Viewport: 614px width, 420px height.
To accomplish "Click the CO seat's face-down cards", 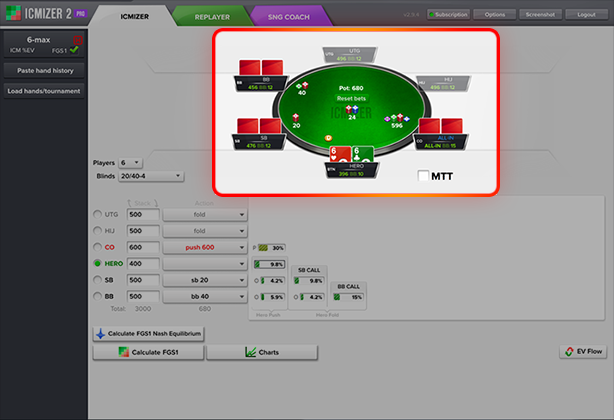I will tap(441, 126).
